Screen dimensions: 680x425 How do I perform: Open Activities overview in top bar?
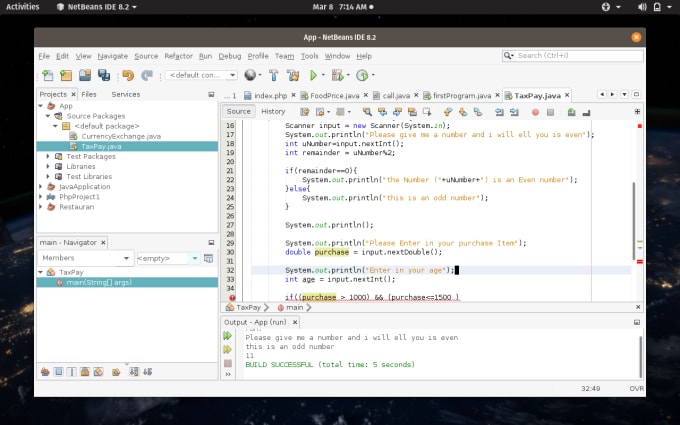pyautogui.click(x=23, y=7)
